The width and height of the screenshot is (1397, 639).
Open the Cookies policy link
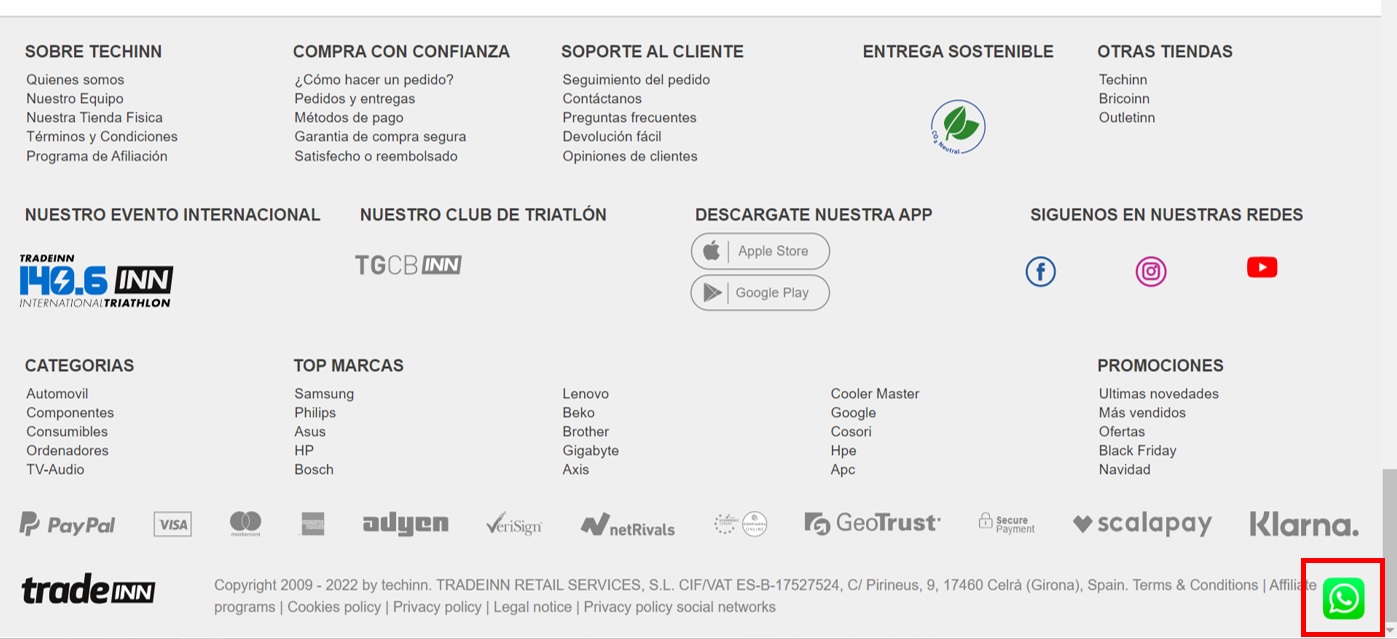coord(334,607)
